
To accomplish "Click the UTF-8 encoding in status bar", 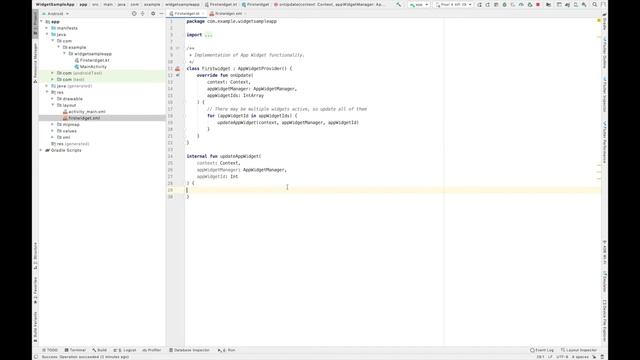I will (562, 357).
